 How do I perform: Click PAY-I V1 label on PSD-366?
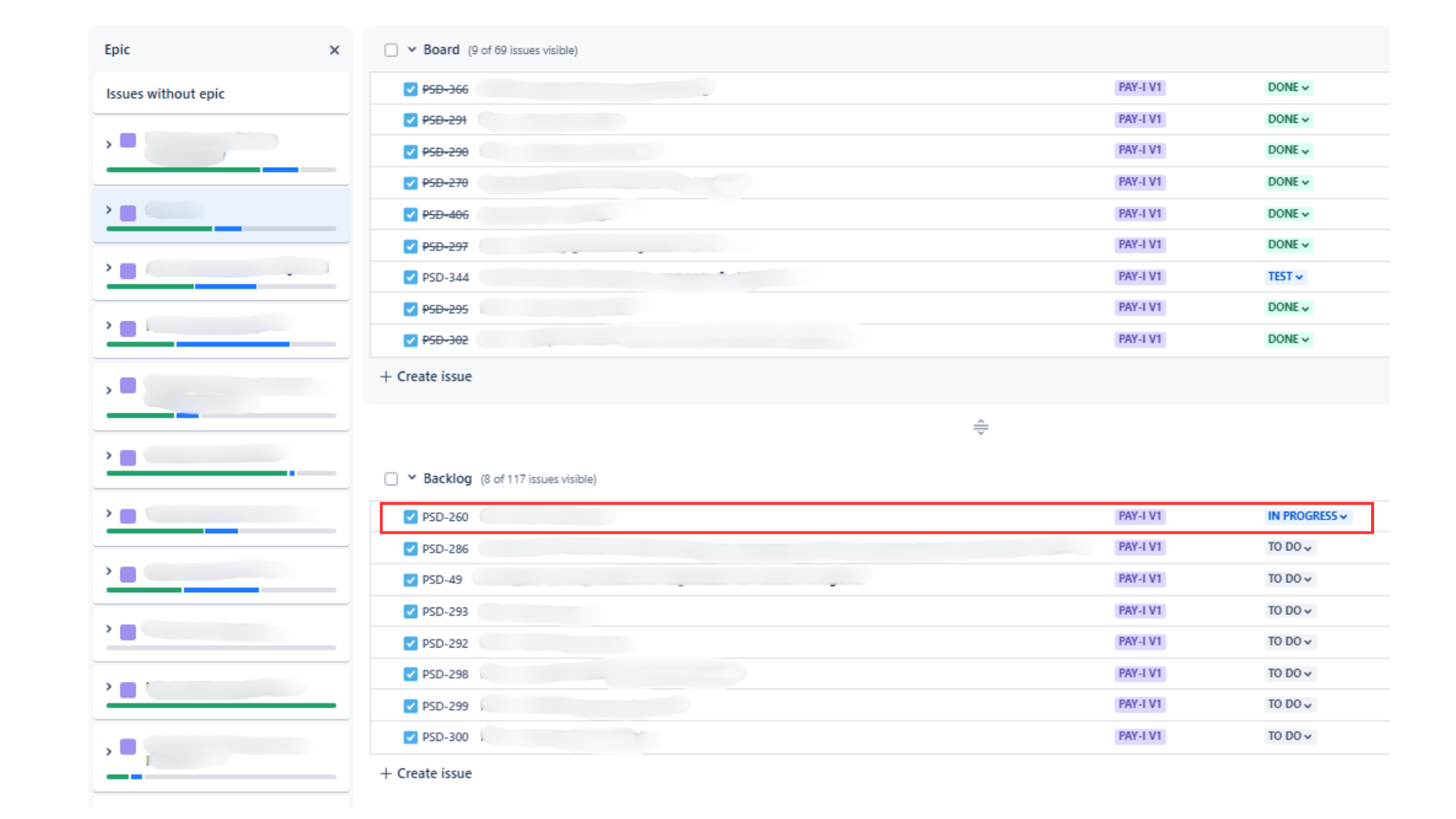pyautogui.click(x=1140, y=87)
